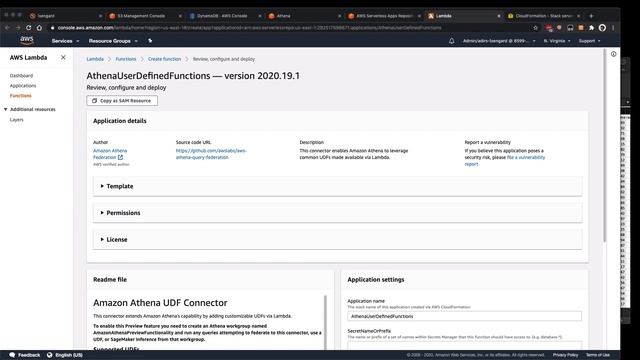Click the feedback speech bubble icon
The width and height of the screenshot is (640, 360).
[12, 355]
